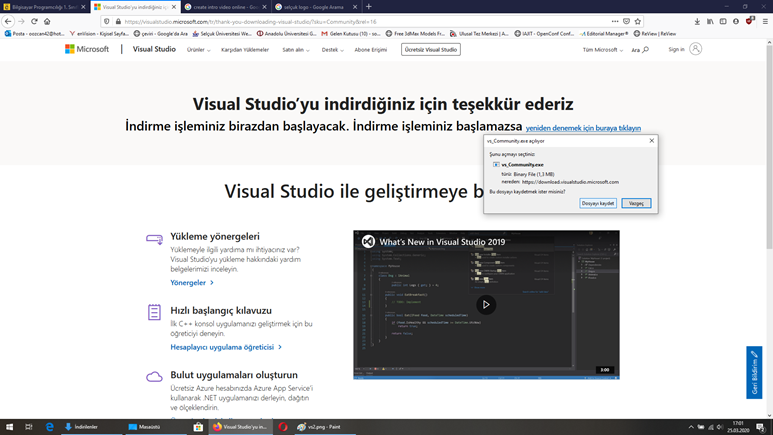
Task: Click the Dosyayı kaydet button
Action: pos(598,203)
